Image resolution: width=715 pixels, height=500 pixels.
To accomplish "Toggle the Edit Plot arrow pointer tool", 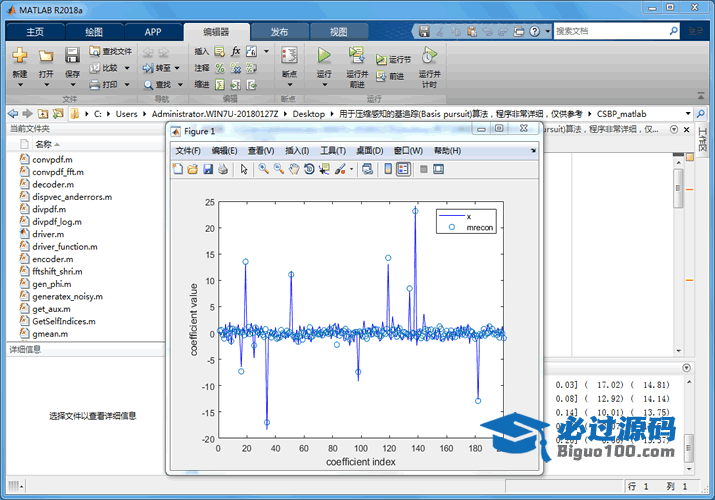I will pyautogui.click(x=244, y=169).
